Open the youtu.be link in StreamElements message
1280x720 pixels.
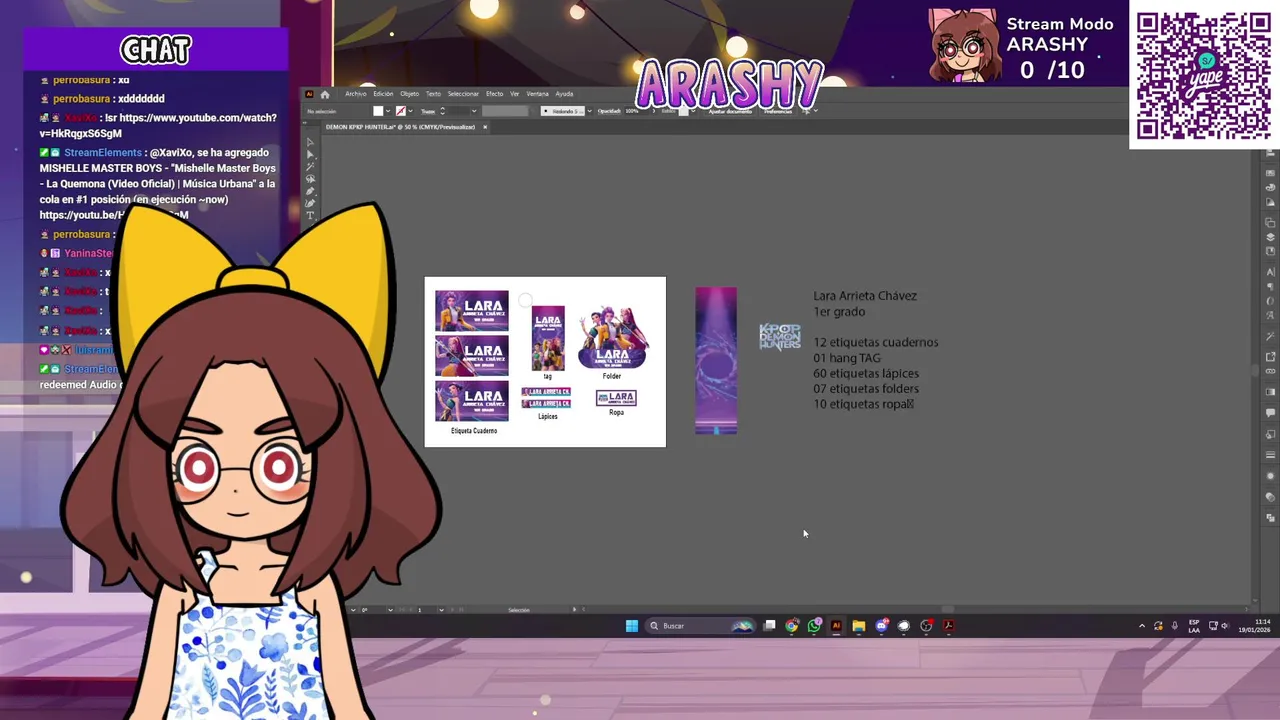point(113,215)
